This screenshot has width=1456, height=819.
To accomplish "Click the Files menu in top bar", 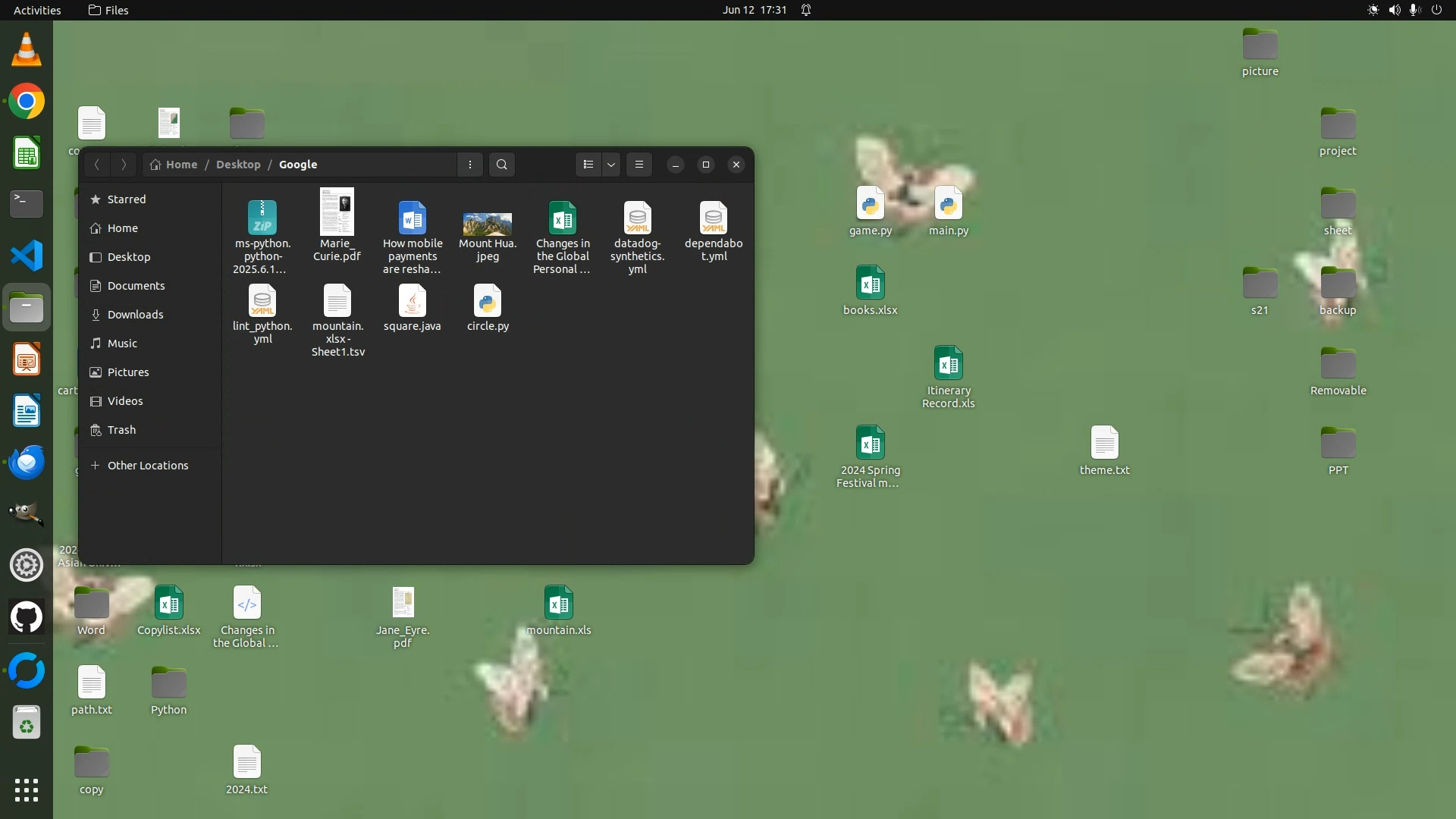I will click(x=108, y=10).
